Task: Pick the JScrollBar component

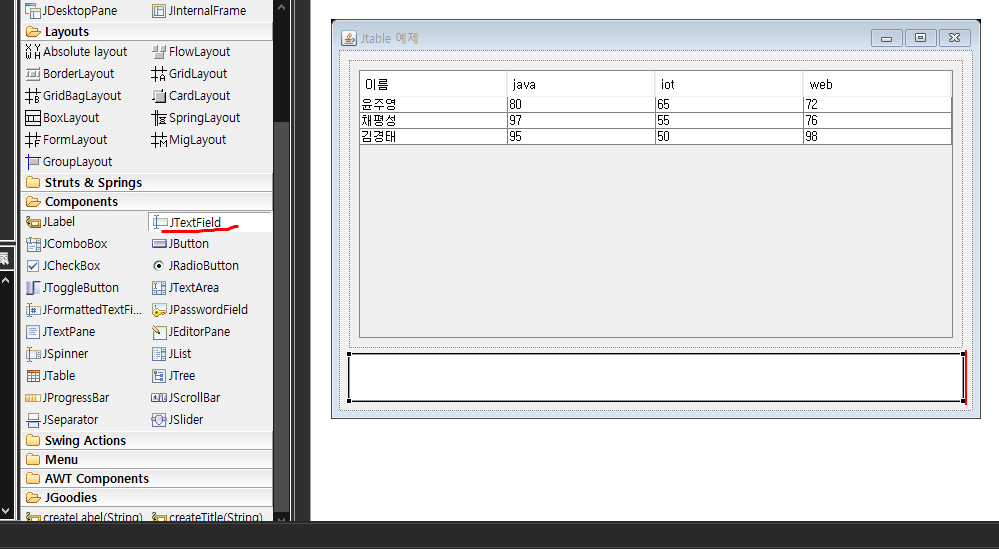Action: click(185, 398)
